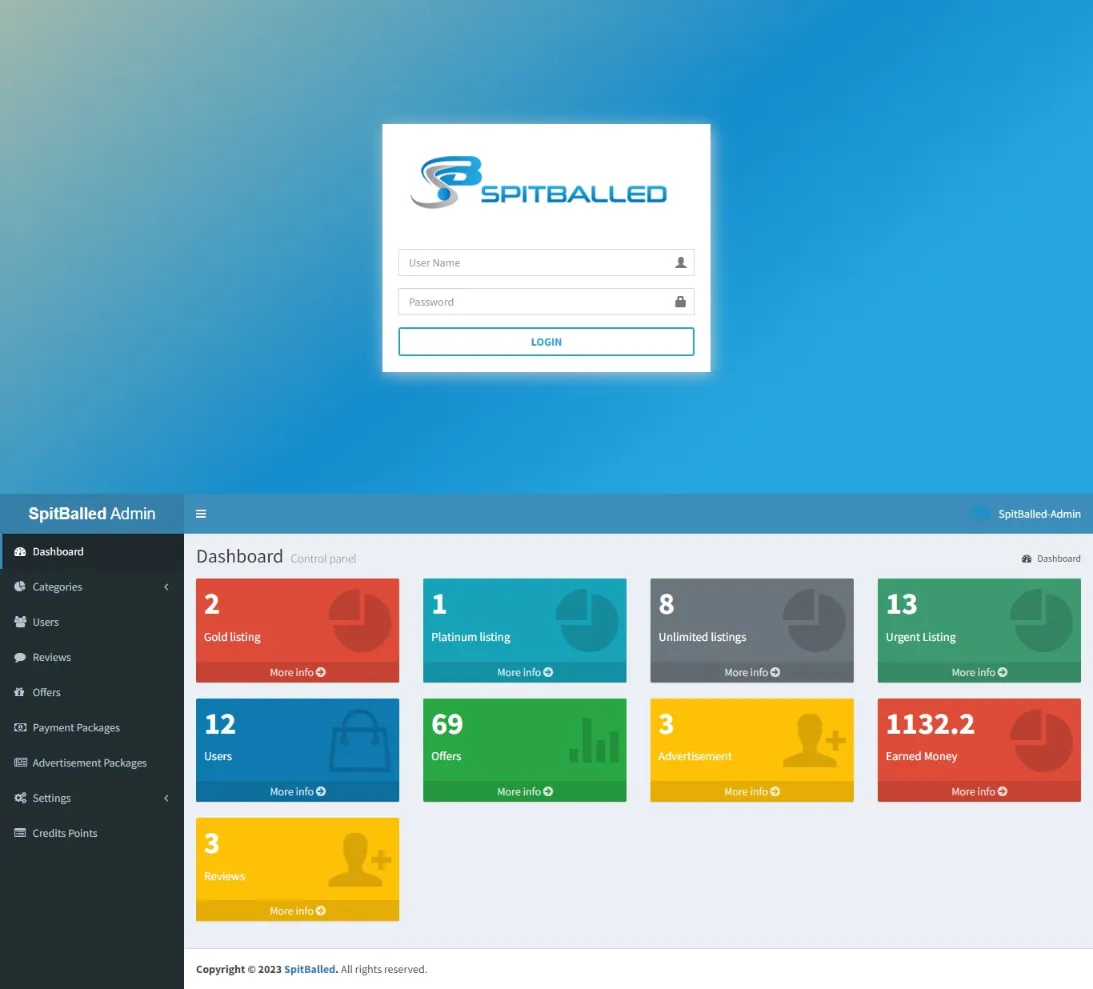This screenshot has height=989, width=1093.
Task: Click the 12 Users count value
Action: 220,725
